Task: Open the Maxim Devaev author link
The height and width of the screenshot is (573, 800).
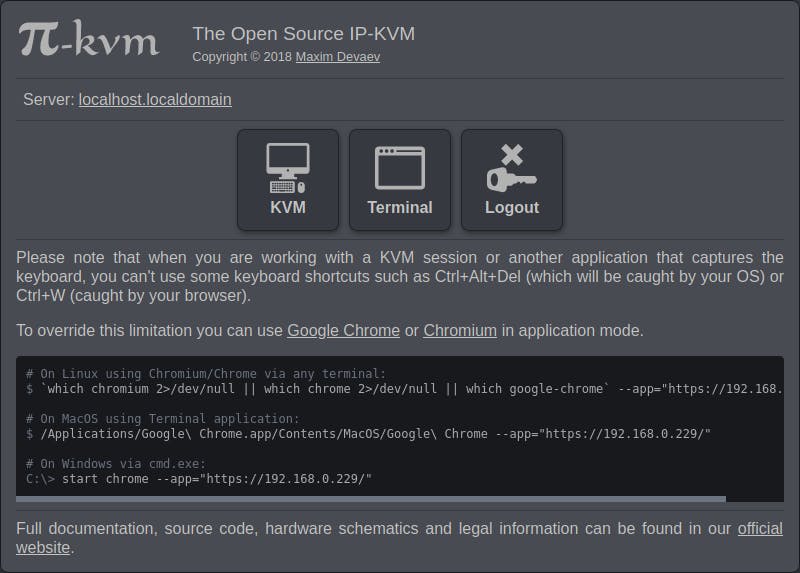Action: tap(338, 57)
